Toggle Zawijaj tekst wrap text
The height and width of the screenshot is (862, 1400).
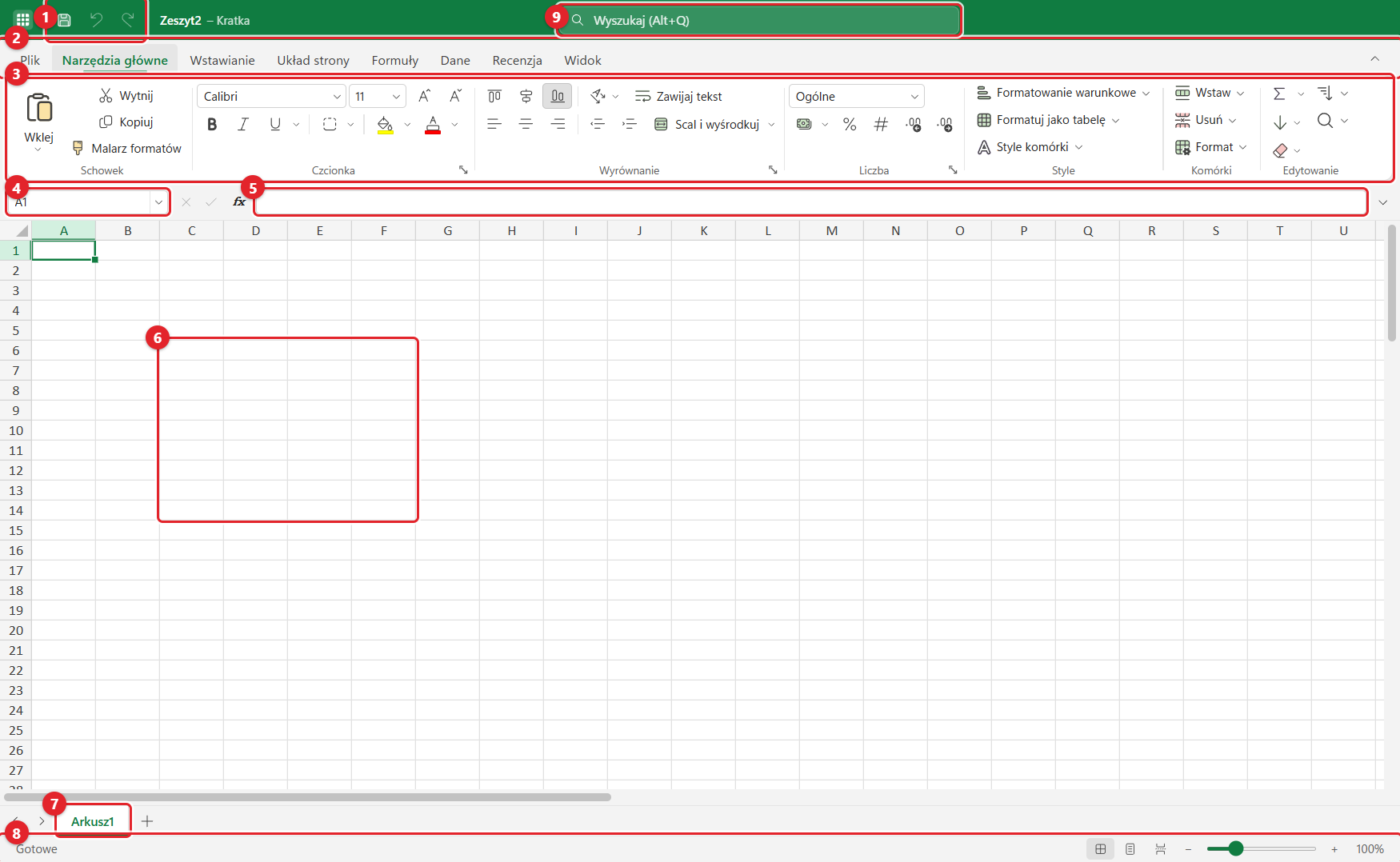pos(678,96)
